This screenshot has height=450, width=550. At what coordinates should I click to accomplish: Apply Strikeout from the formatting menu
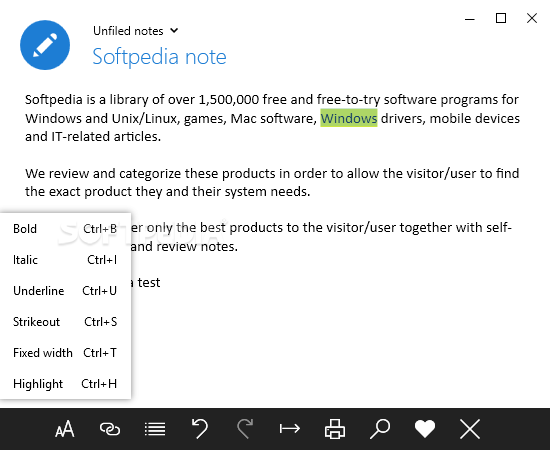[x=65, y=322]
